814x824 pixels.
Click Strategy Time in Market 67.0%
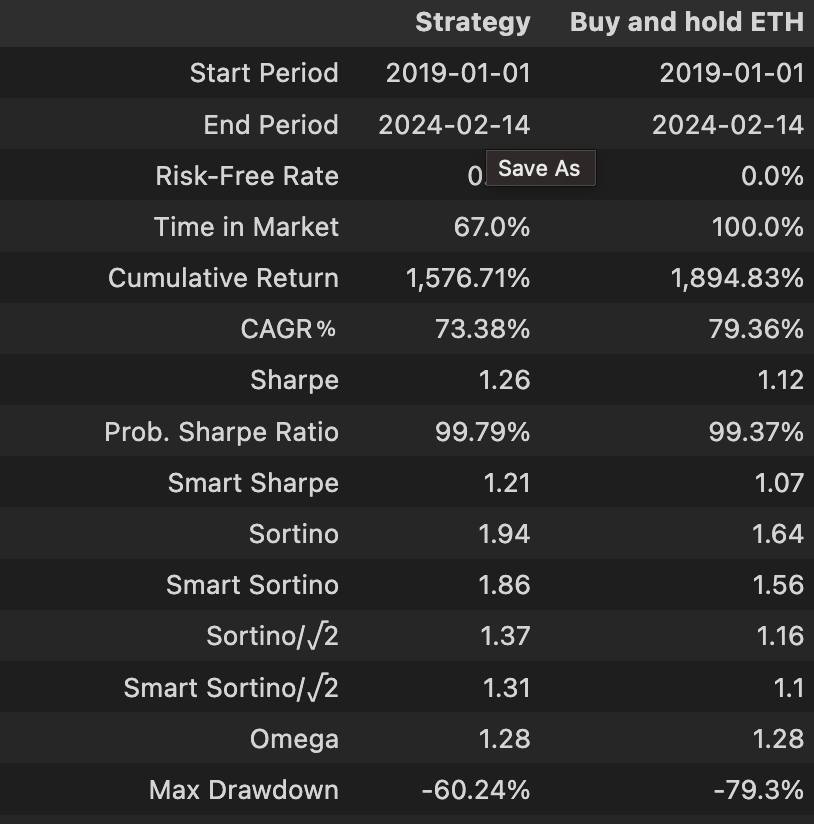[492, 227]
